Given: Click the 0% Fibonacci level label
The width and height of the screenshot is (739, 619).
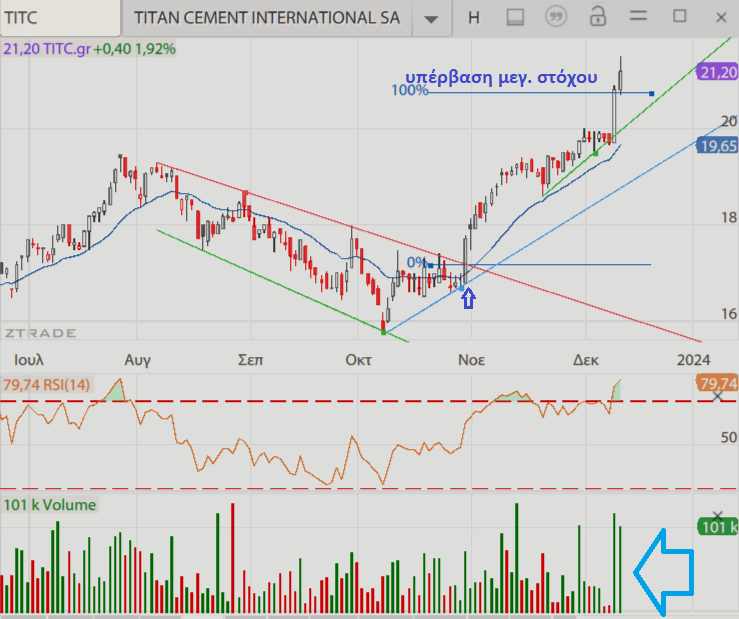Looking at the screenshot, I should coord(416,262).
